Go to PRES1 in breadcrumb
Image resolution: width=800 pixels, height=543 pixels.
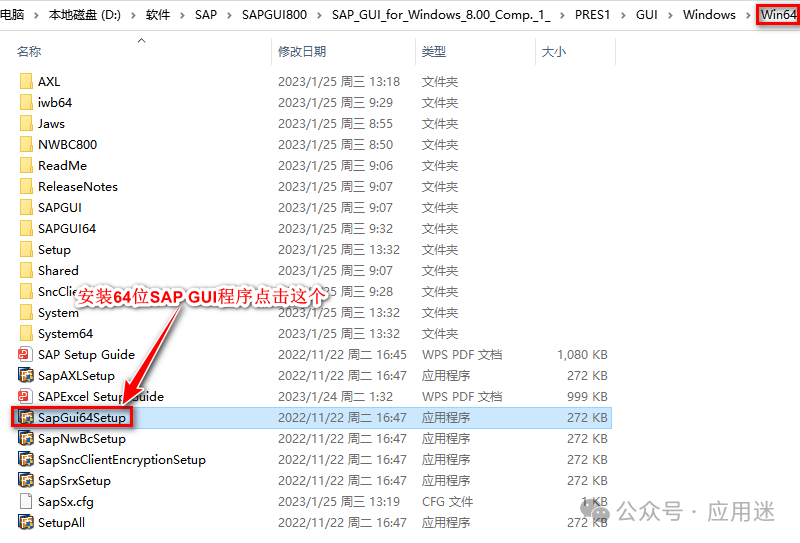tap(592, 15)
